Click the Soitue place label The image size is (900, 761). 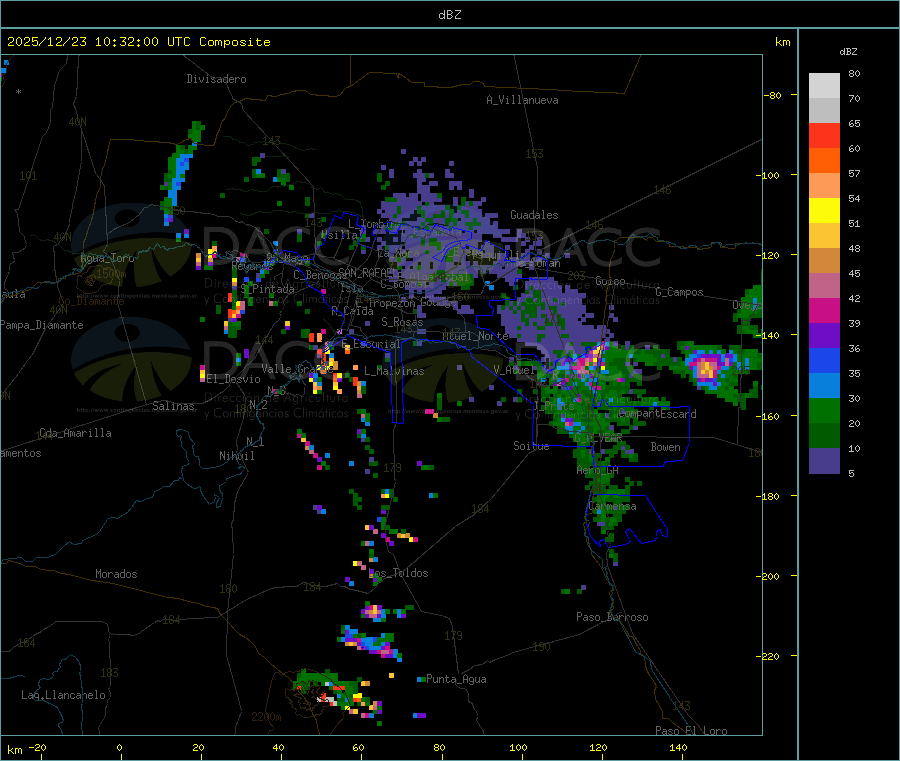point(531,446)
